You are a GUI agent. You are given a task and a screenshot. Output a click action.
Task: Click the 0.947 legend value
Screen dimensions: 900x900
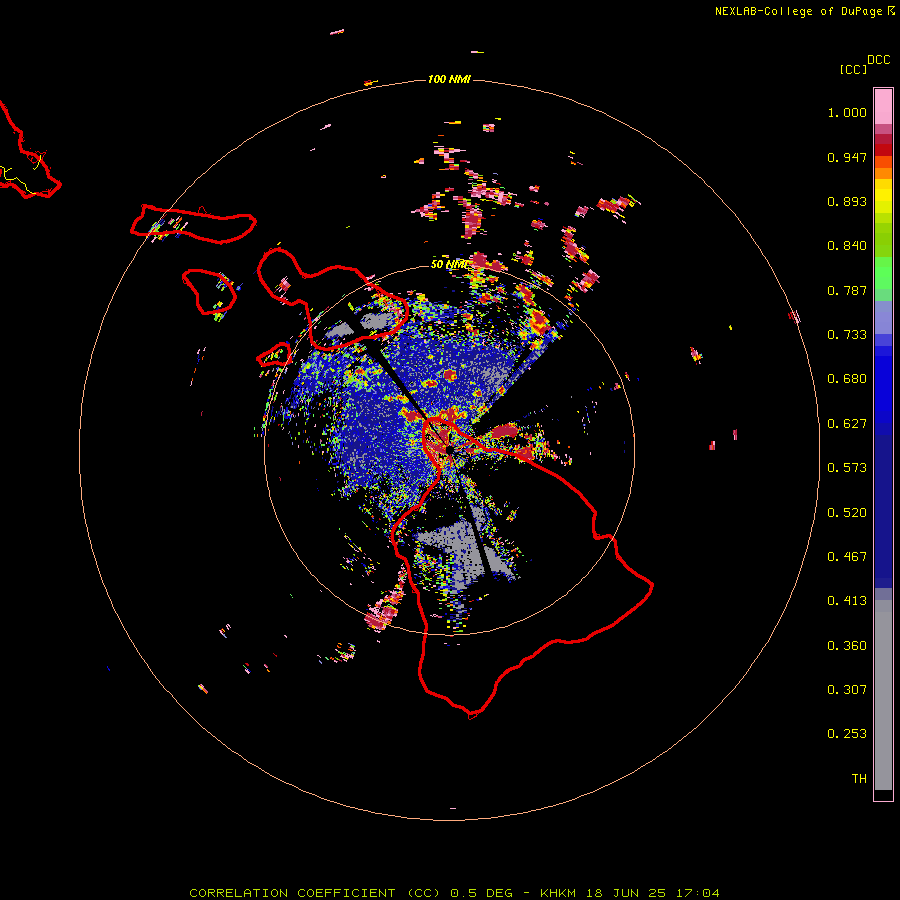pos(847,157)
